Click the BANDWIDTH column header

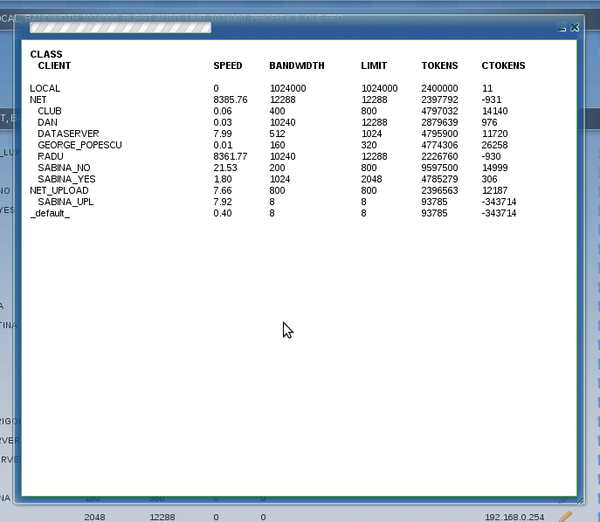(x=297, y=66)
